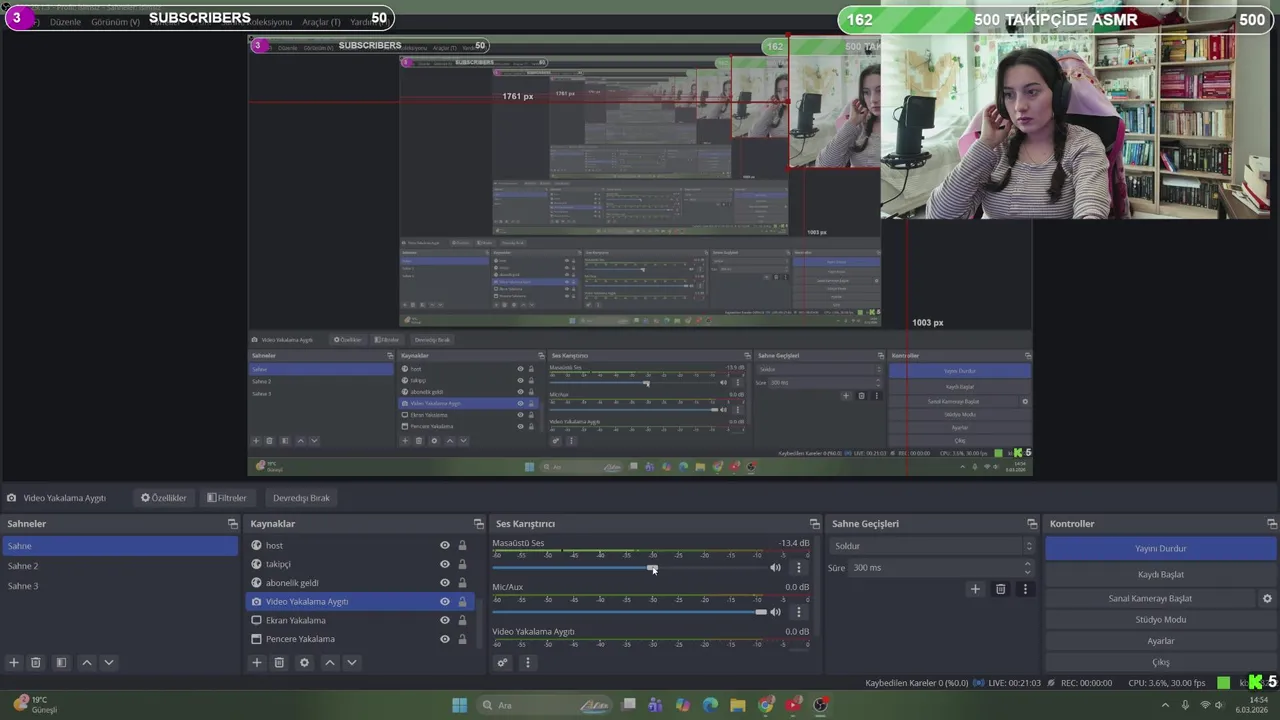
Task: Stop streaming with the Yayını Durdur button
Action: coord(1160,549)
